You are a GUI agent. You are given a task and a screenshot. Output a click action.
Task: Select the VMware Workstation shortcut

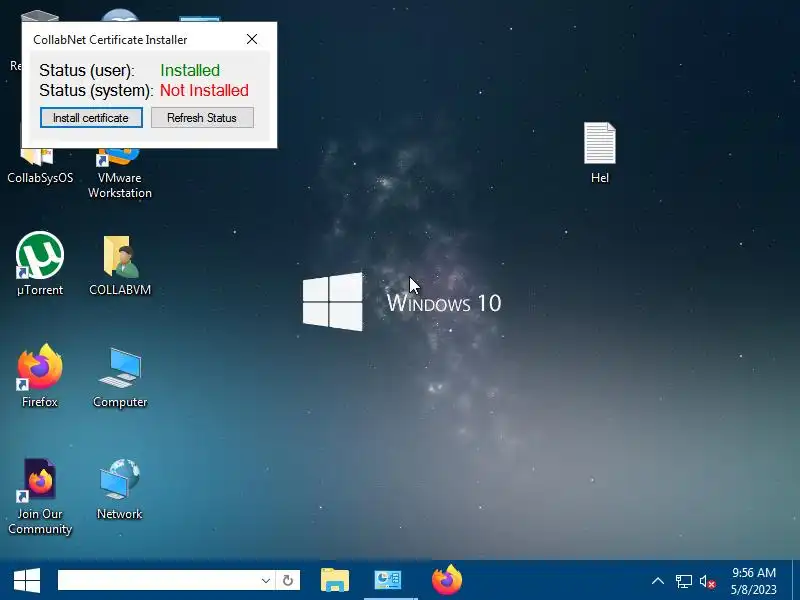click(120, 173)
